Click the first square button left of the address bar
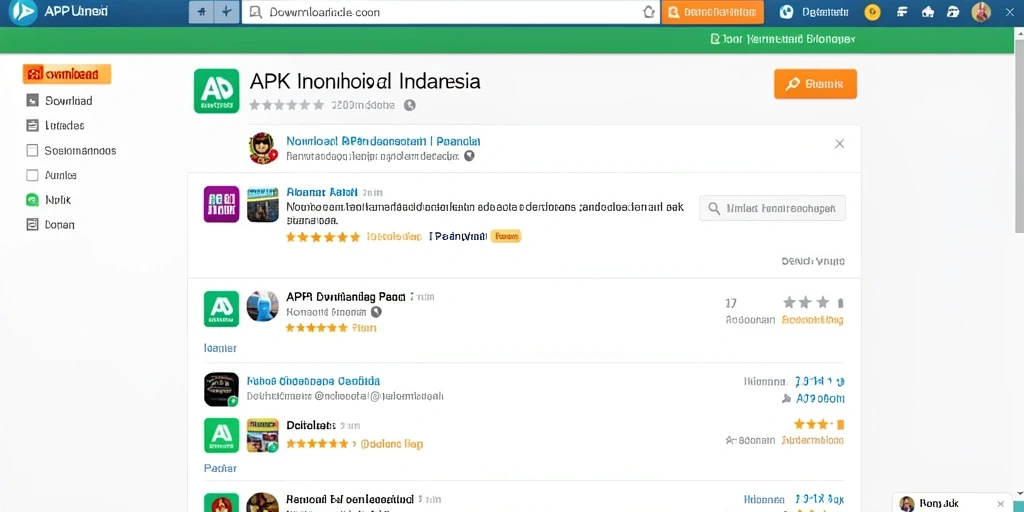Screen dimensions: 1024x512 [200, 12]
